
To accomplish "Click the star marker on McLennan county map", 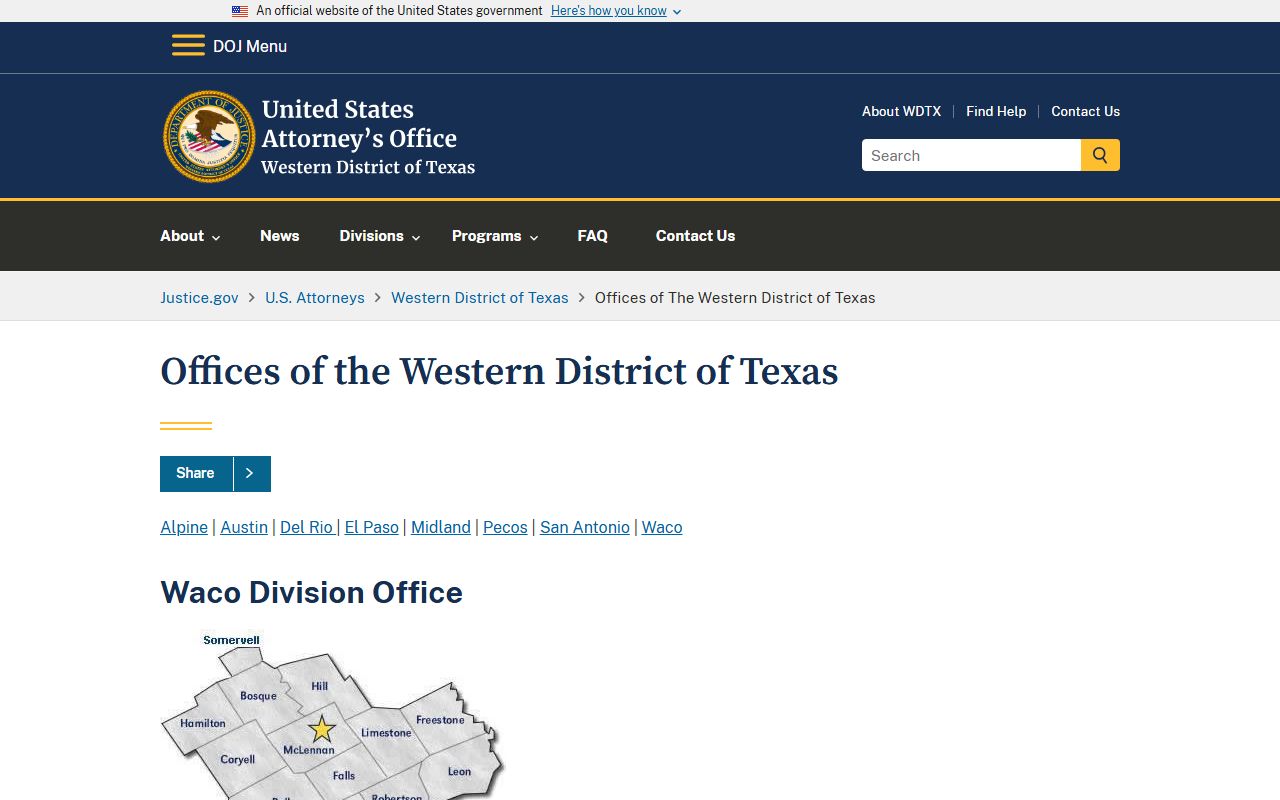I will coord(321,728).
